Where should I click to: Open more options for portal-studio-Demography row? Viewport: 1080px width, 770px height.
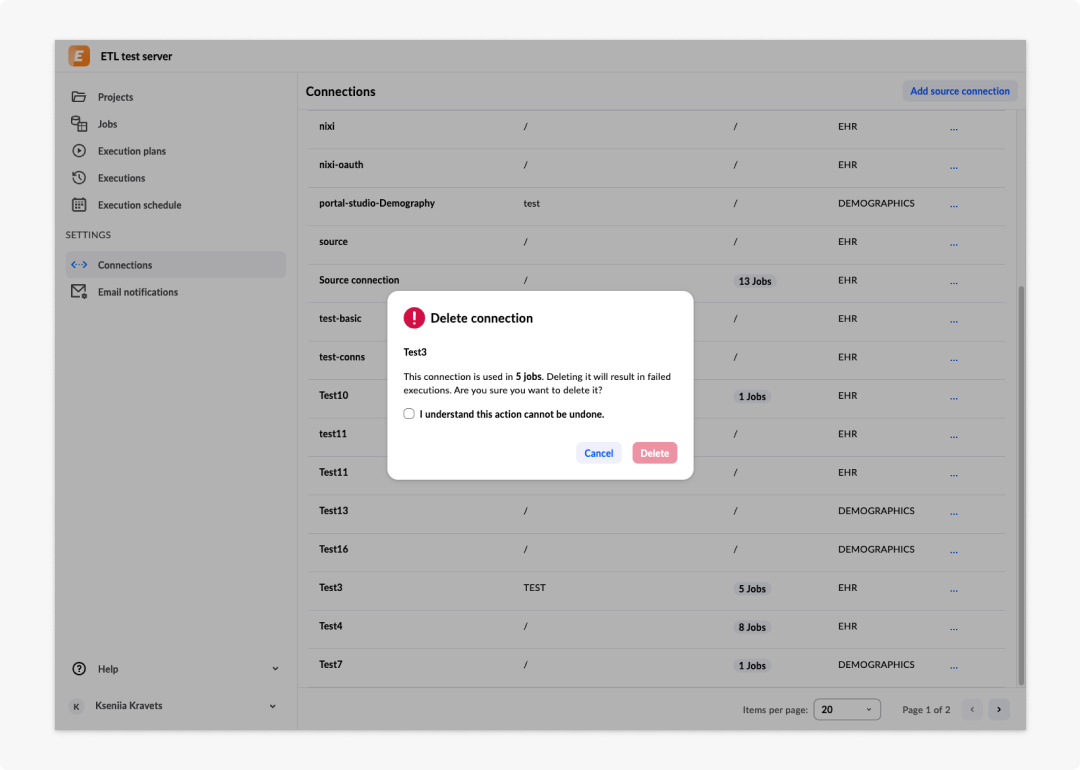(954, 205)
